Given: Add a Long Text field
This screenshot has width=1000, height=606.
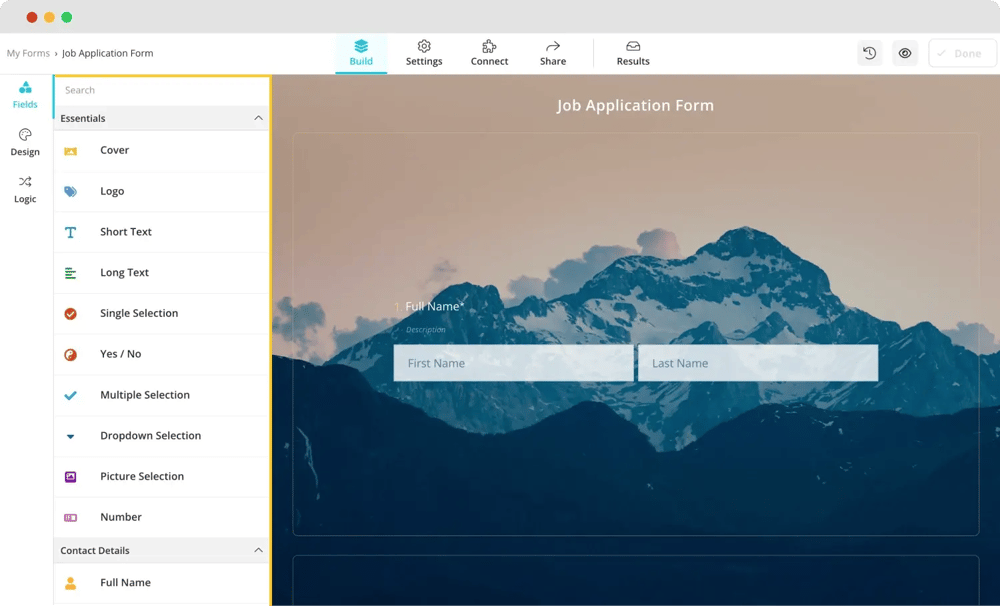Looking at the screenshot, I should (124, 273).
